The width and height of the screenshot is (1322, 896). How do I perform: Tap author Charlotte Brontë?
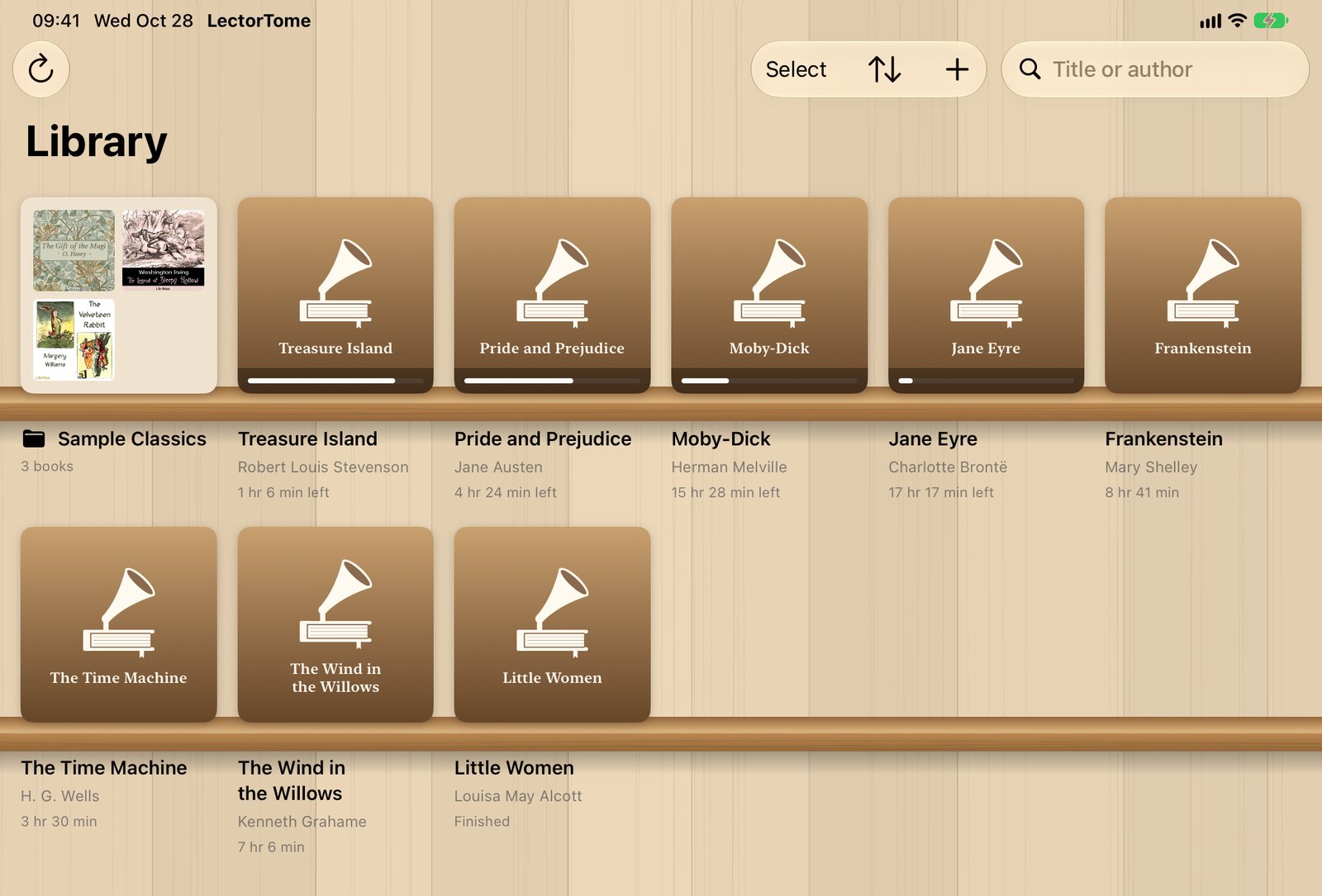948,467
